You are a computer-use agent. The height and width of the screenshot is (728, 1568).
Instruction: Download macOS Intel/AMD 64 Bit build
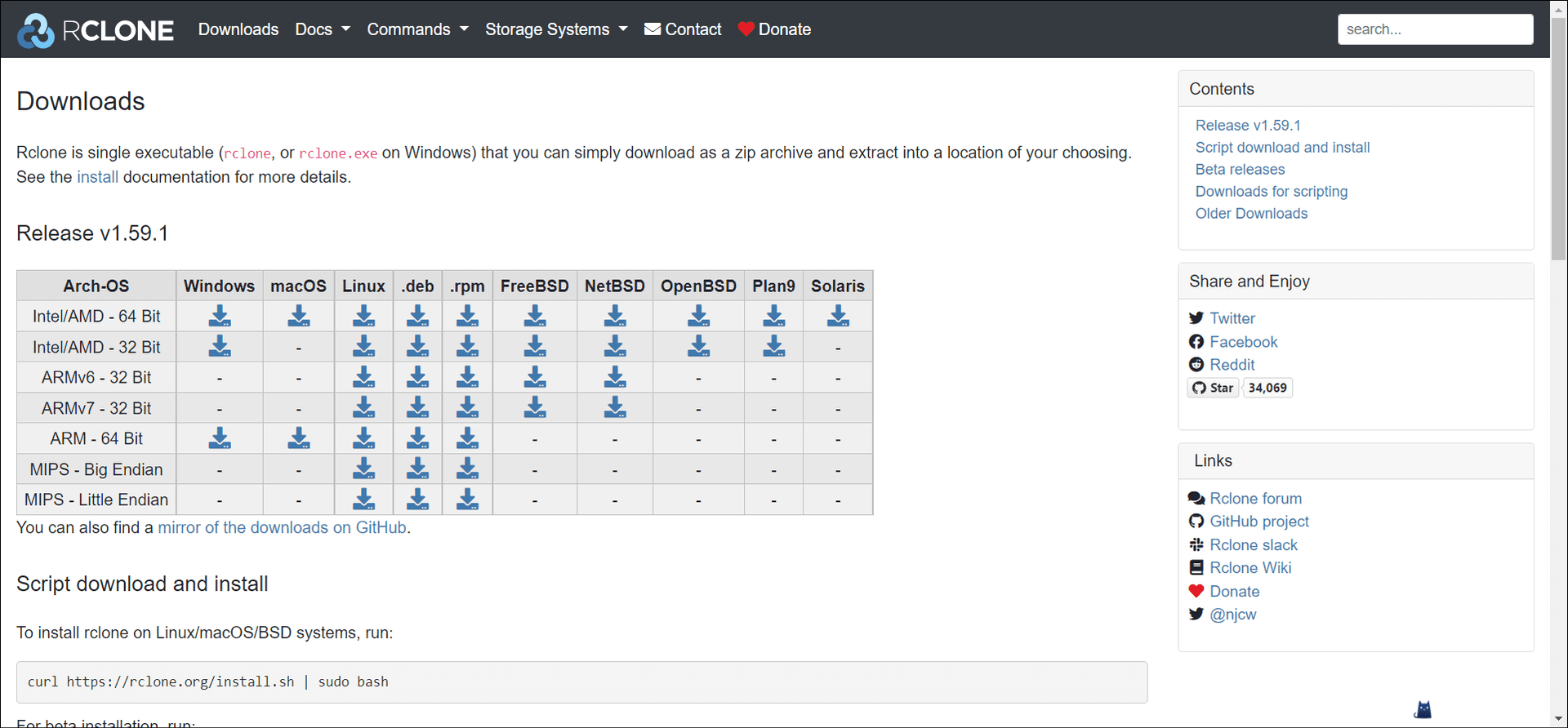(x=299, y=316)
